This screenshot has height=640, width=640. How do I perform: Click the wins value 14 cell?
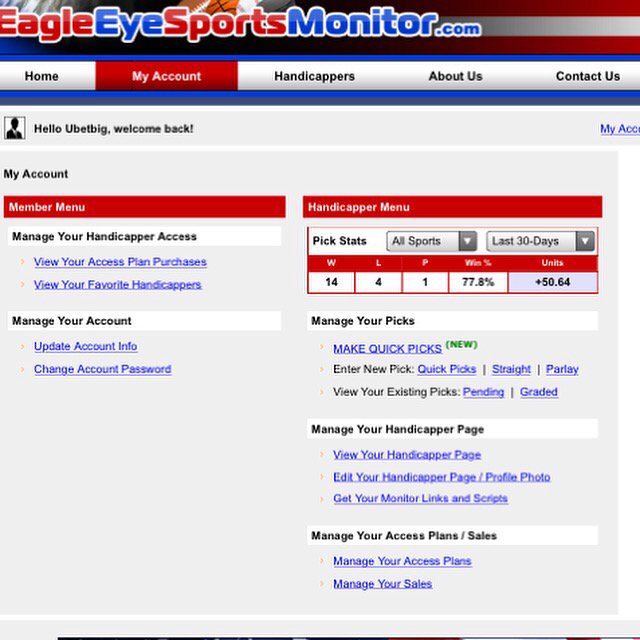pos(331,282)
